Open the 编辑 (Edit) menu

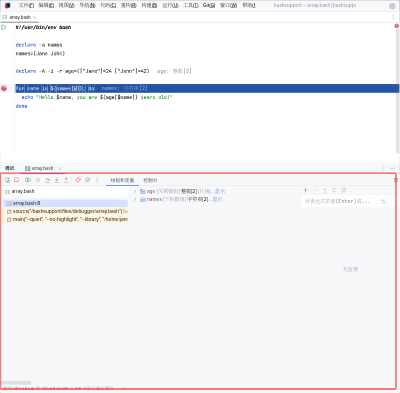(46, 5)
